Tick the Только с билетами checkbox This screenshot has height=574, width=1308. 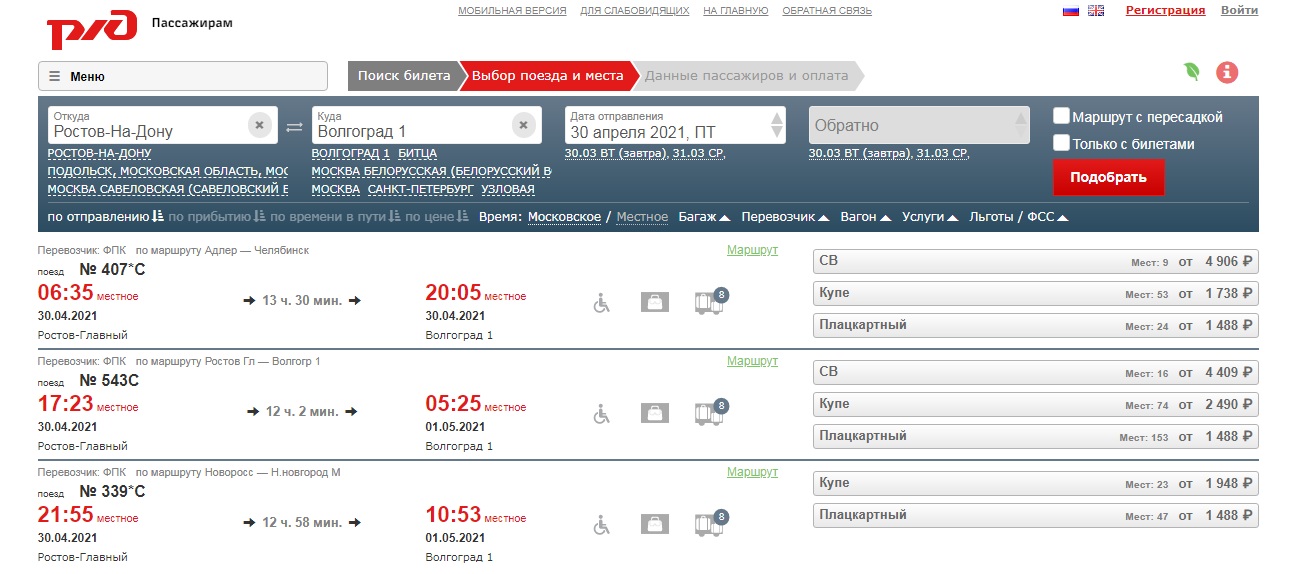pyautogui.click(x=1062, y=143)
